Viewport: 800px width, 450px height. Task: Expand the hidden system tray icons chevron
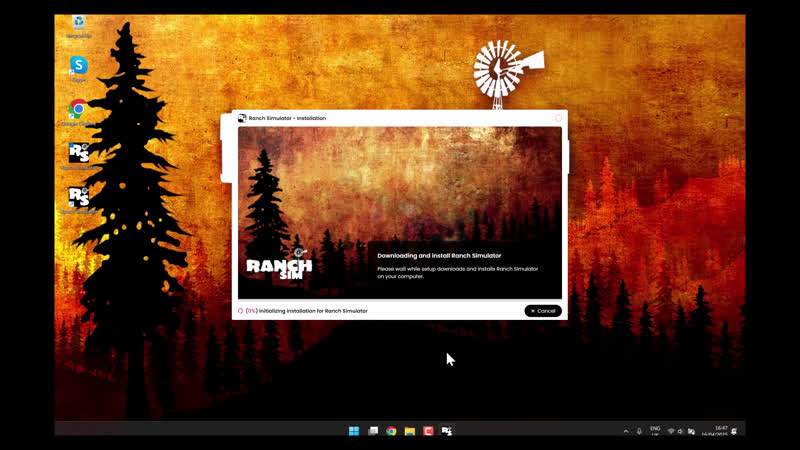point(626,432)
